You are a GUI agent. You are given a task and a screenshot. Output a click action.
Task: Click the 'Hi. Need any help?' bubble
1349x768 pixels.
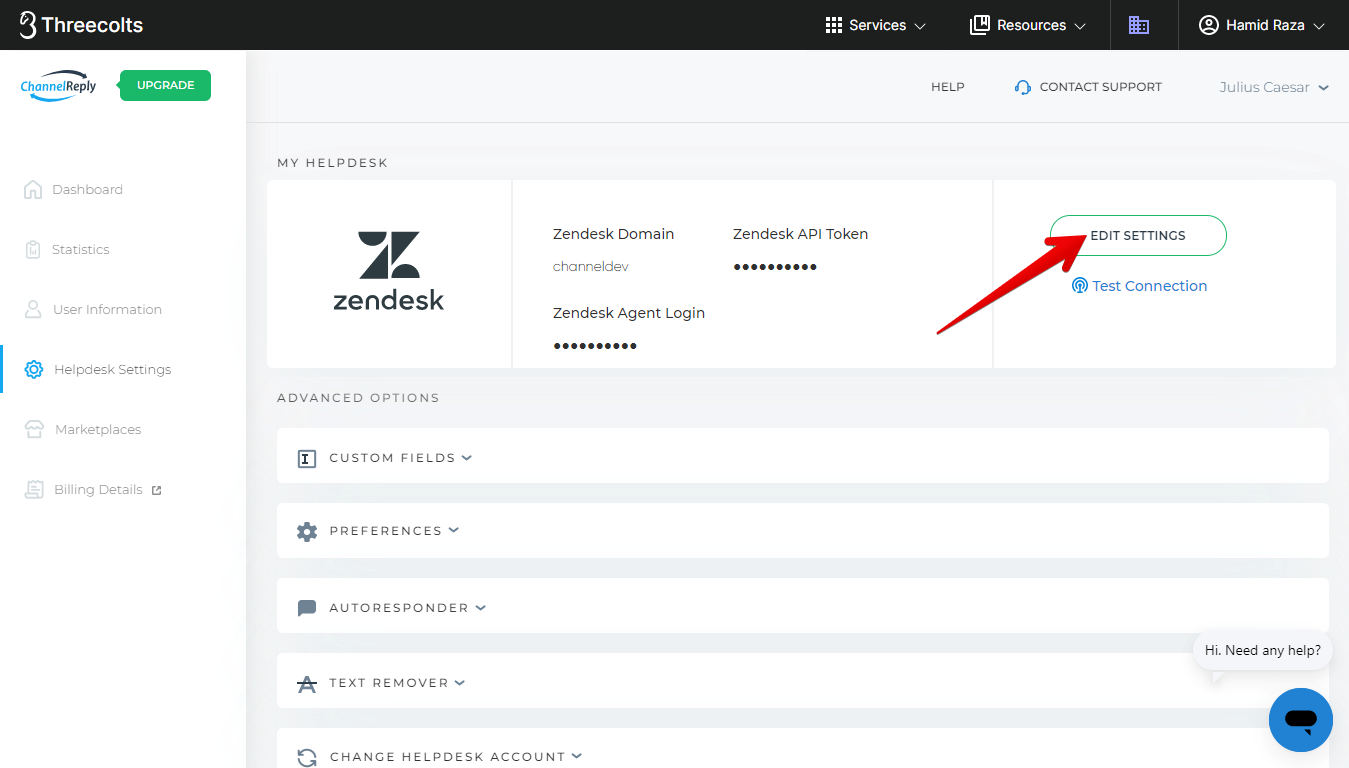1263,650
